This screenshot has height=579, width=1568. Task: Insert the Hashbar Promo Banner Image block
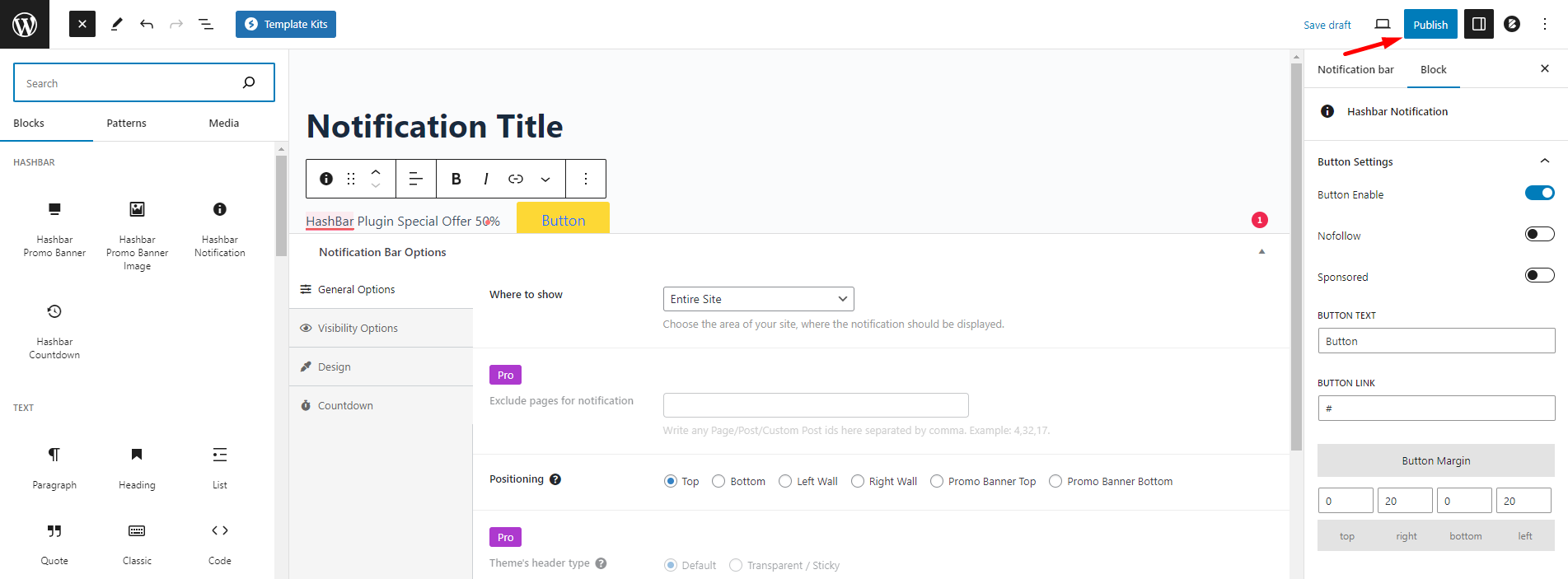point(137,236)
